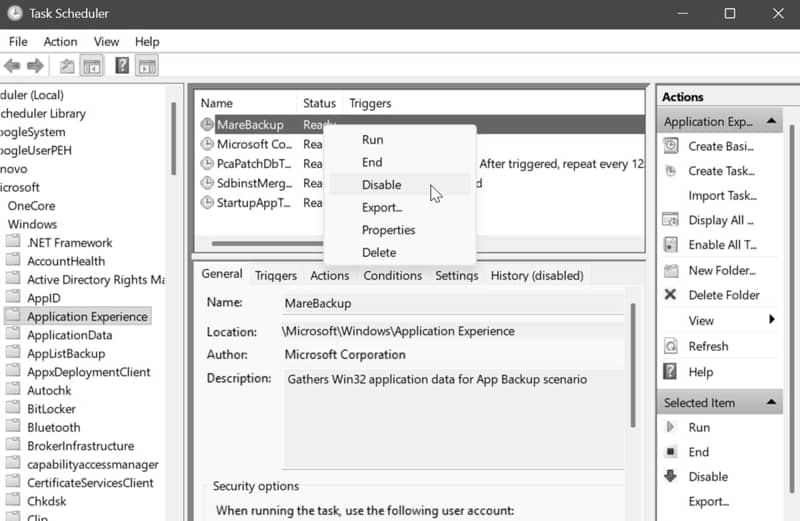The height and width of the screenshot is (521, 800).
Task: Toggle the Show/Hide Action Pane icon
Action: [x=147, y=66]
